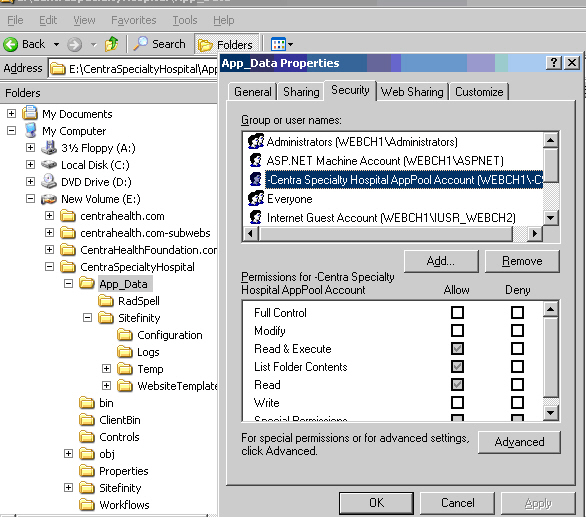
Task: Check Deny for Modify permission
Action: click(517, 330)
